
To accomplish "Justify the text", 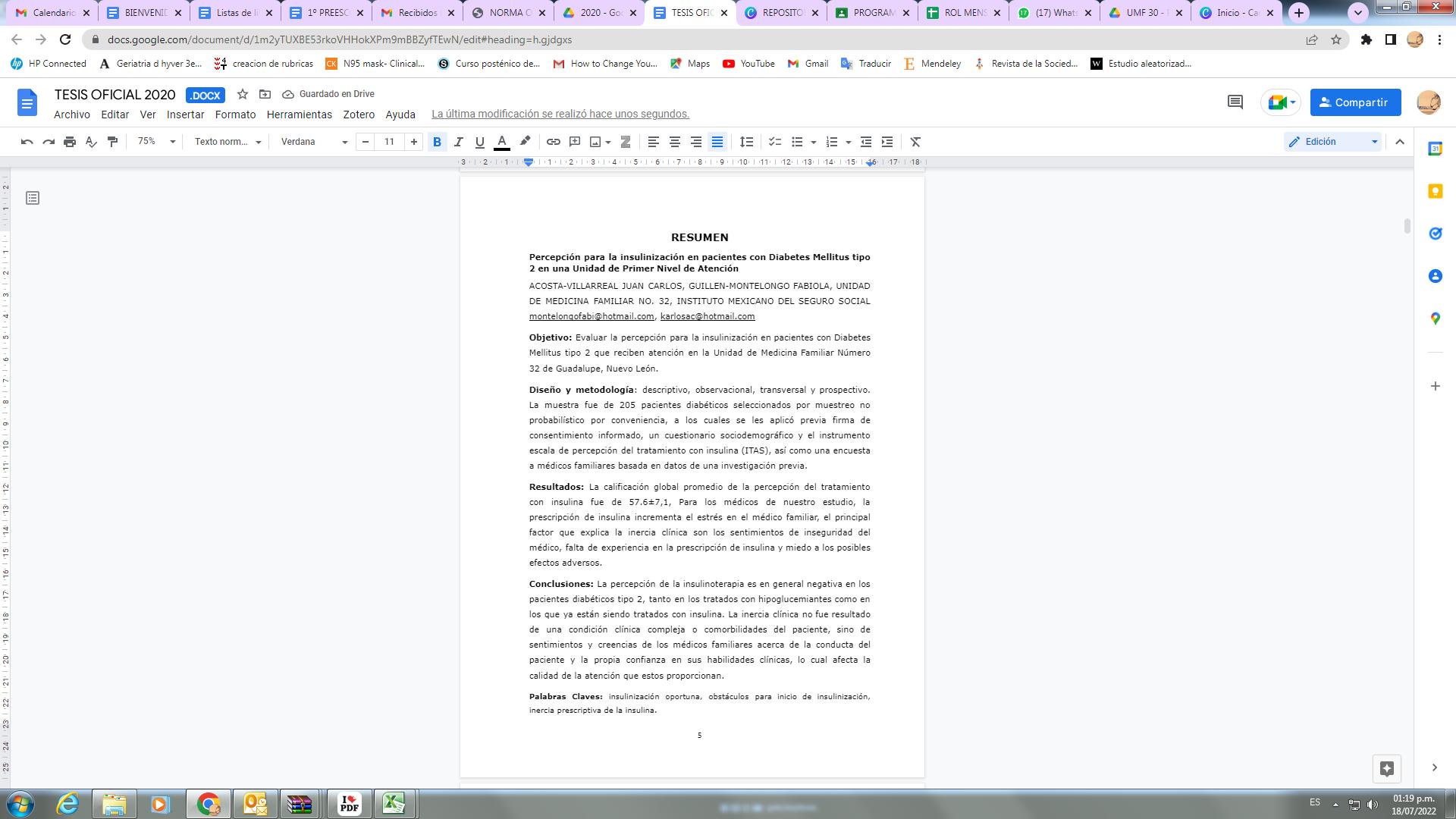I will 717,142.
